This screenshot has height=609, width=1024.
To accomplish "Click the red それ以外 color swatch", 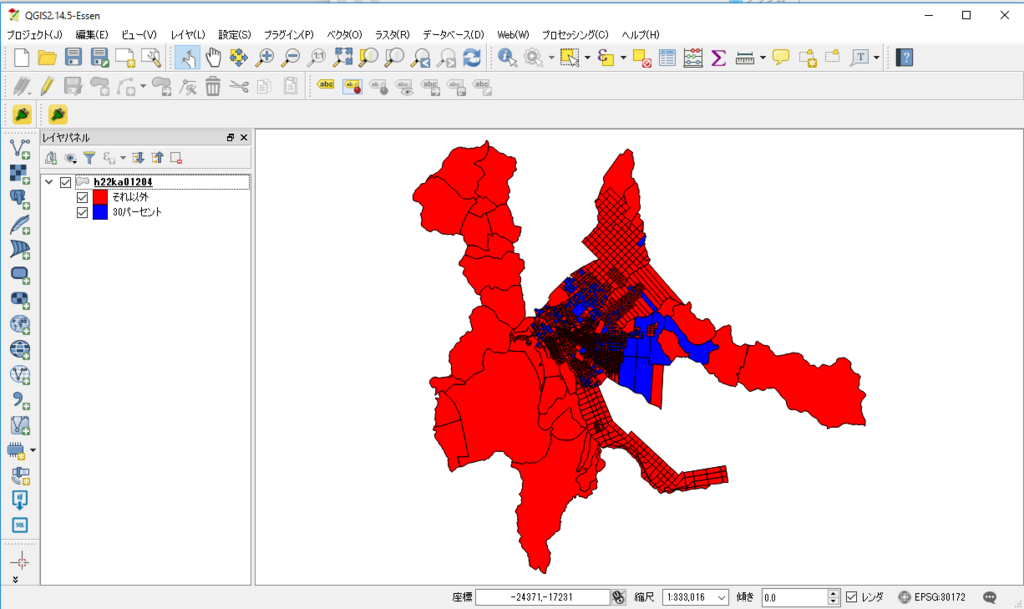I will pos(100,197).
